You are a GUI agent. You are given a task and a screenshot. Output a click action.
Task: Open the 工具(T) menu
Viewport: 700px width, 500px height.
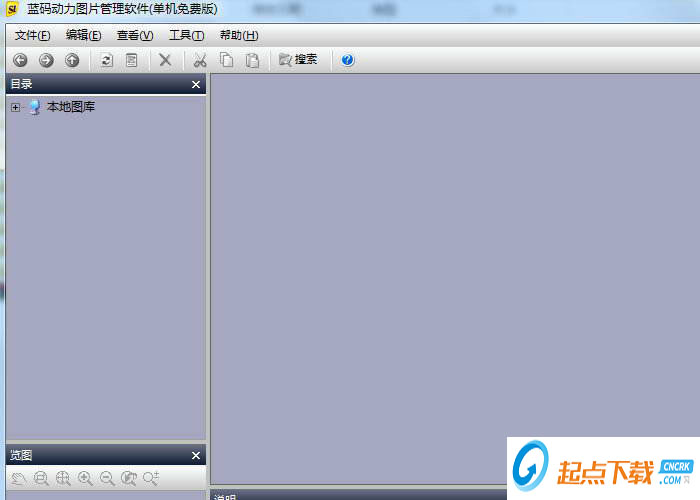pyautogui.click(x=187, y=35)
